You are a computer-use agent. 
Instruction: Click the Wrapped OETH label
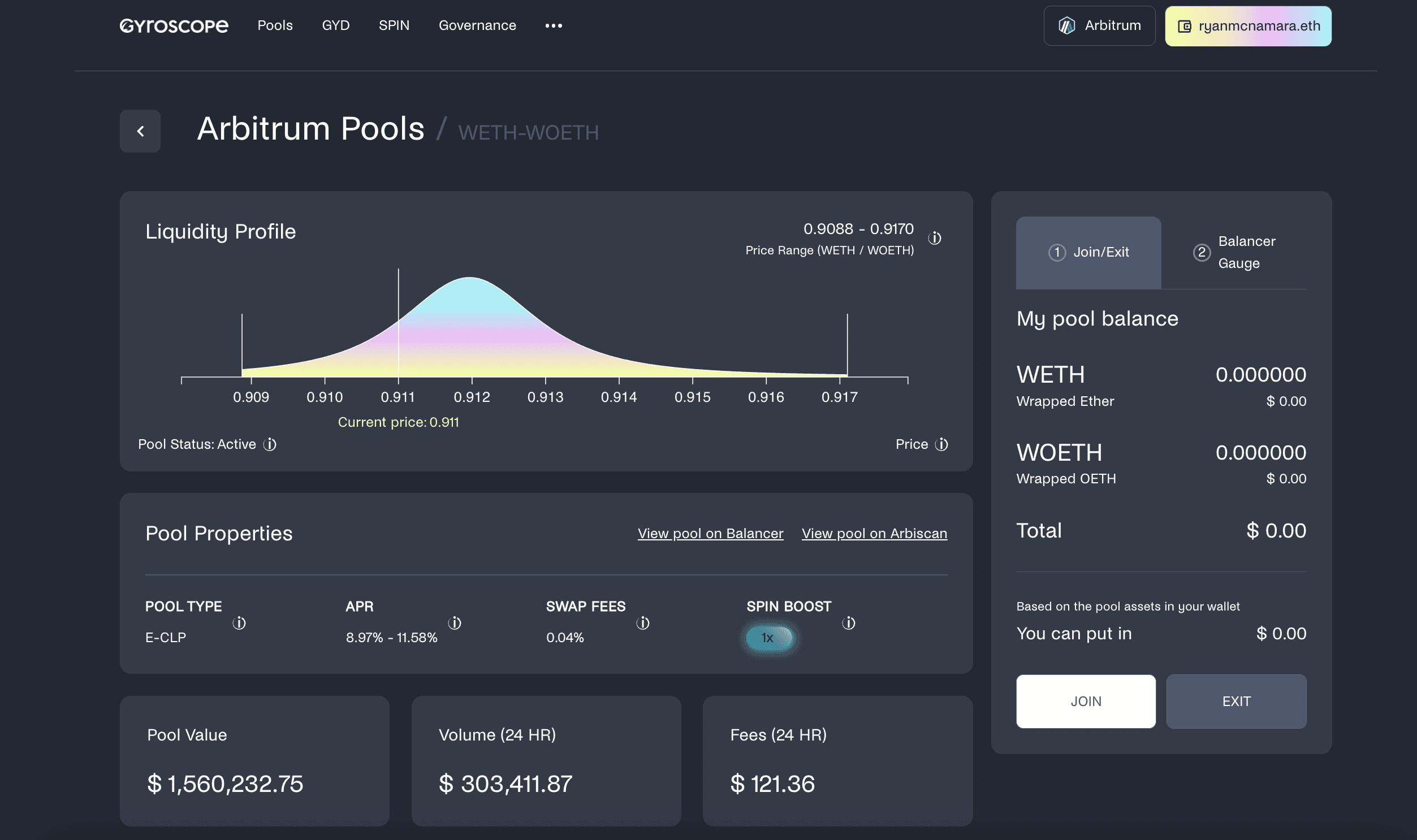point(1066,479)
